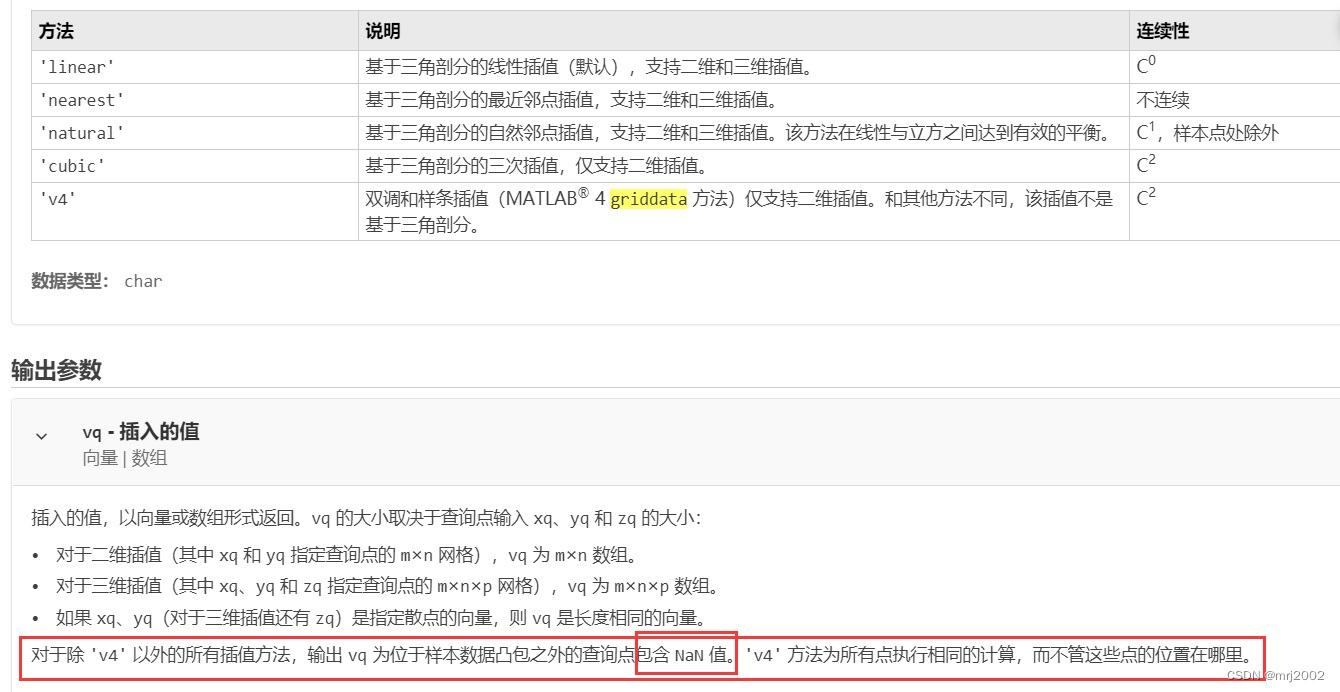1340x692 pixels.
Task: Click the 'linear' description about 线性插值
Action: click(589, 67)
